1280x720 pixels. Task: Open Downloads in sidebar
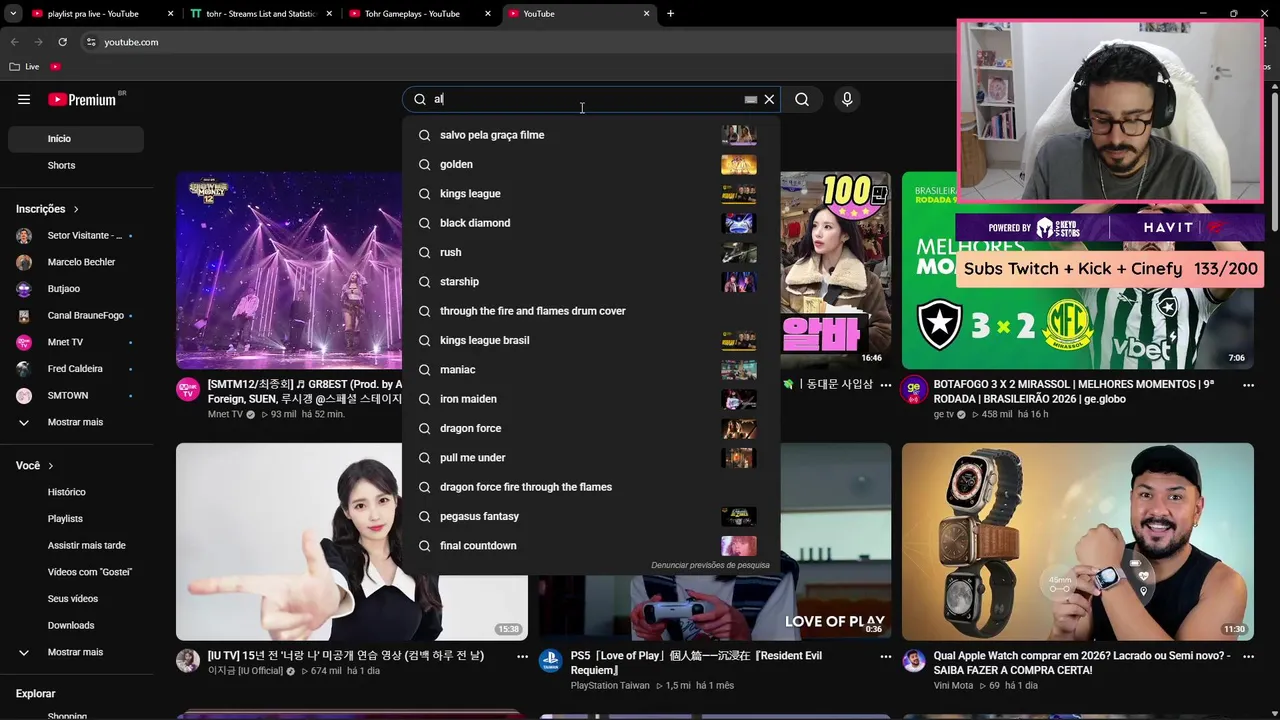tap(76, 626)
